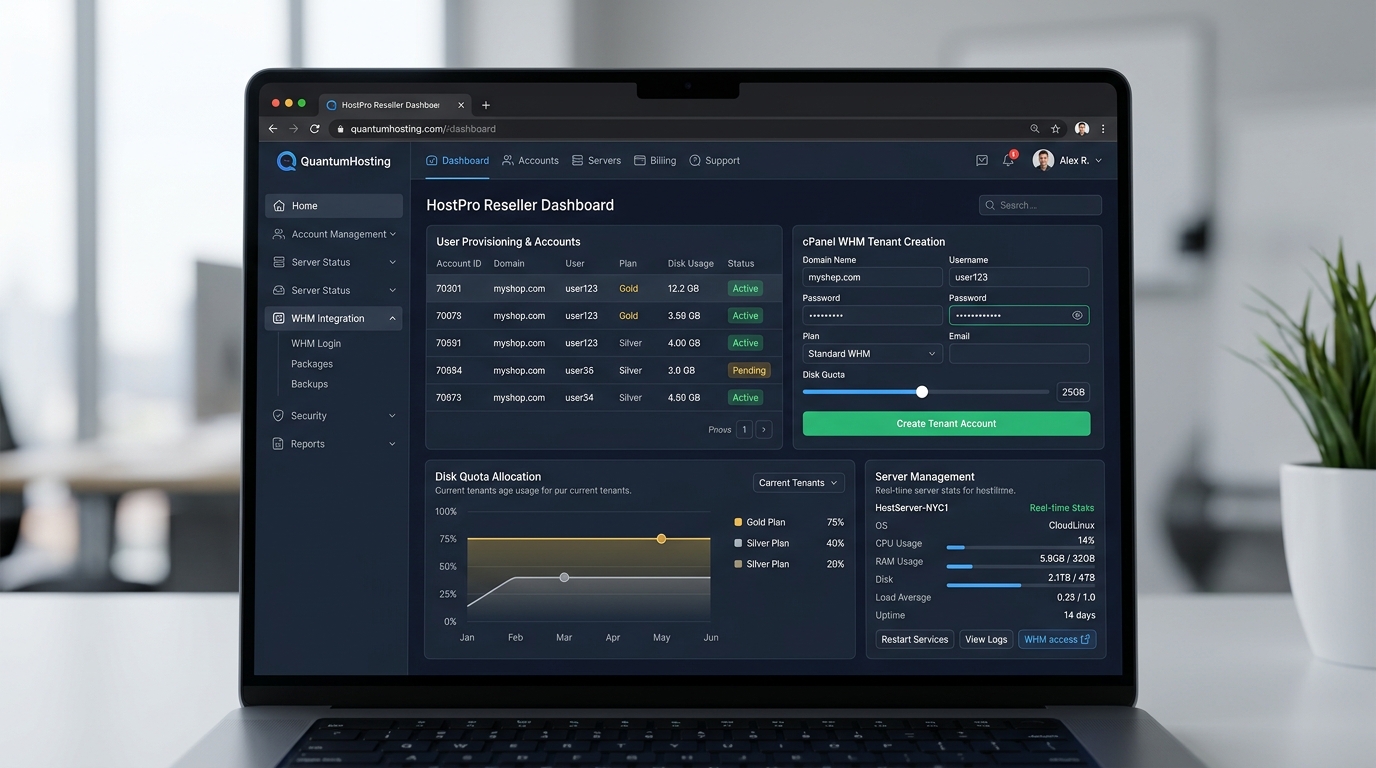Click the Password field below Domain Name
The height and width of the screenshot is (768, 1376).
pos(872,315)
